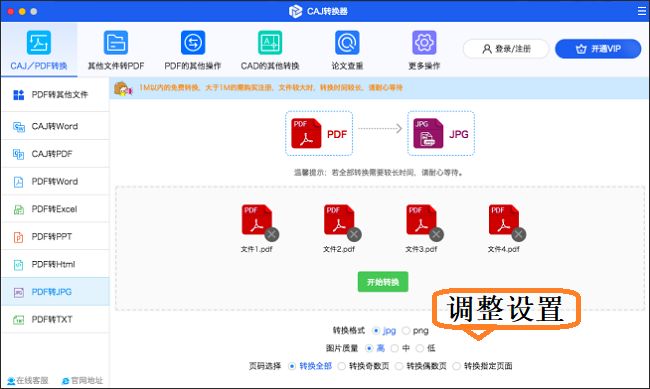Screen dimensions: 650x389
Task: Open the PDF的其他操作 toolbar tab
Action: [193, 50]
